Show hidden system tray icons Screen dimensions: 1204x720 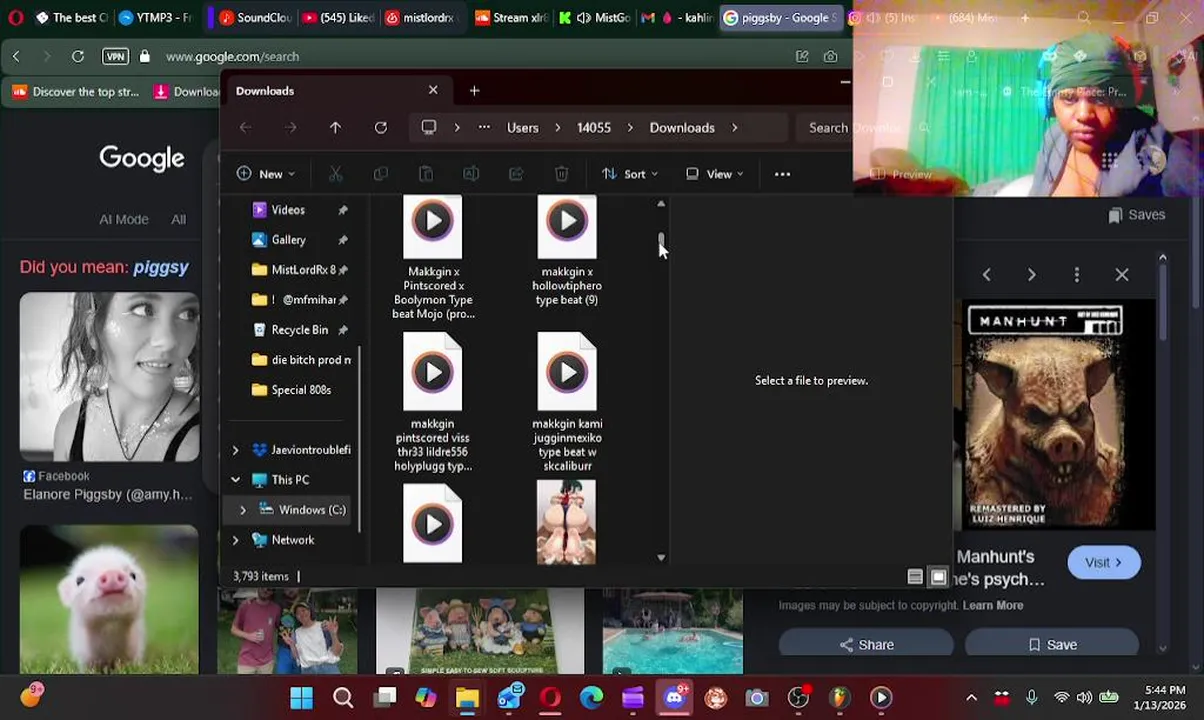971,697
